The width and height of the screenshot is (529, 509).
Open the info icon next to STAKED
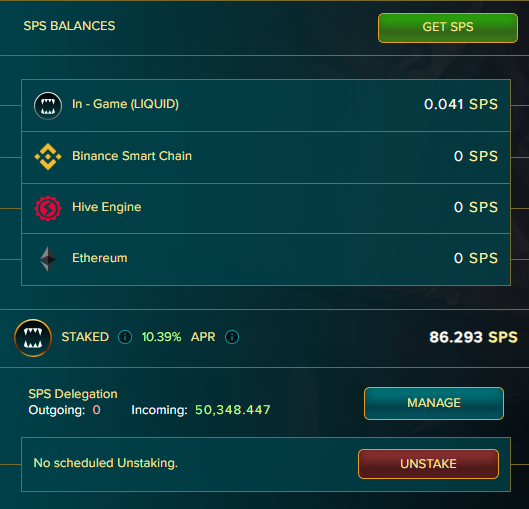pyautogui.click(x=125, y=337)
